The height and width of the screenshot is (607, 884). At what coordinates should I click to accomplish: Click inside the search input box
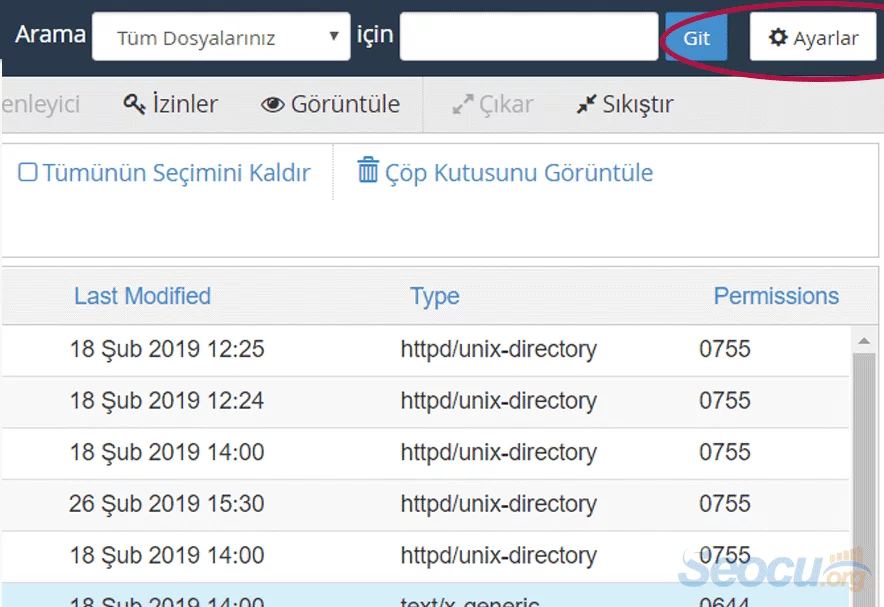tap(528, 35)
